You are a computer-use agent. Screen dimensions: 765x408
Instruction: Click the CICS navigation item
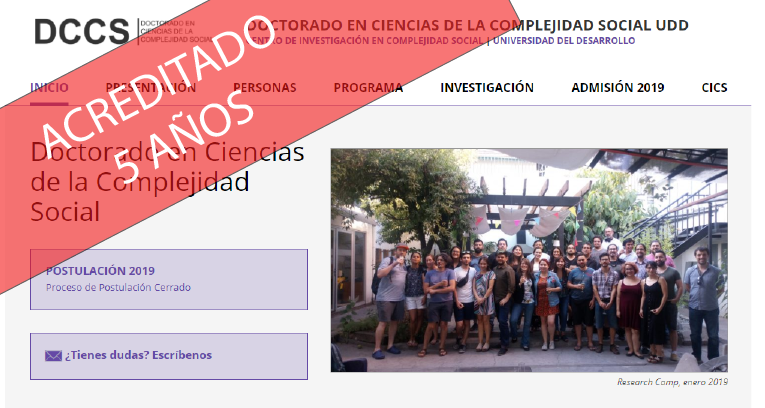[714, 88]
